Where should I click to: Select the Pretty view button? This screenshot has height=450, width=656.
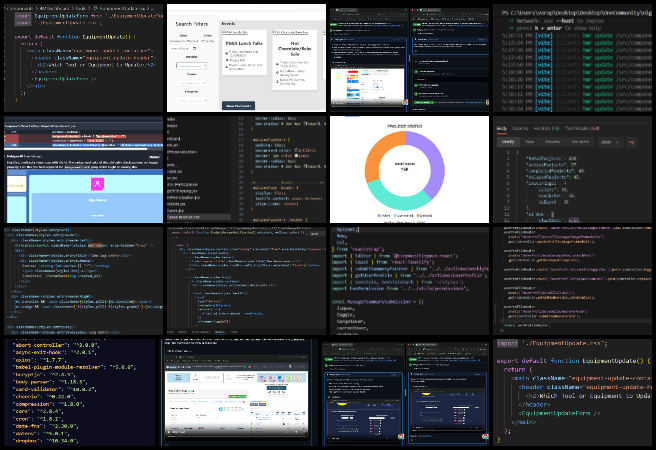point(507,142)
